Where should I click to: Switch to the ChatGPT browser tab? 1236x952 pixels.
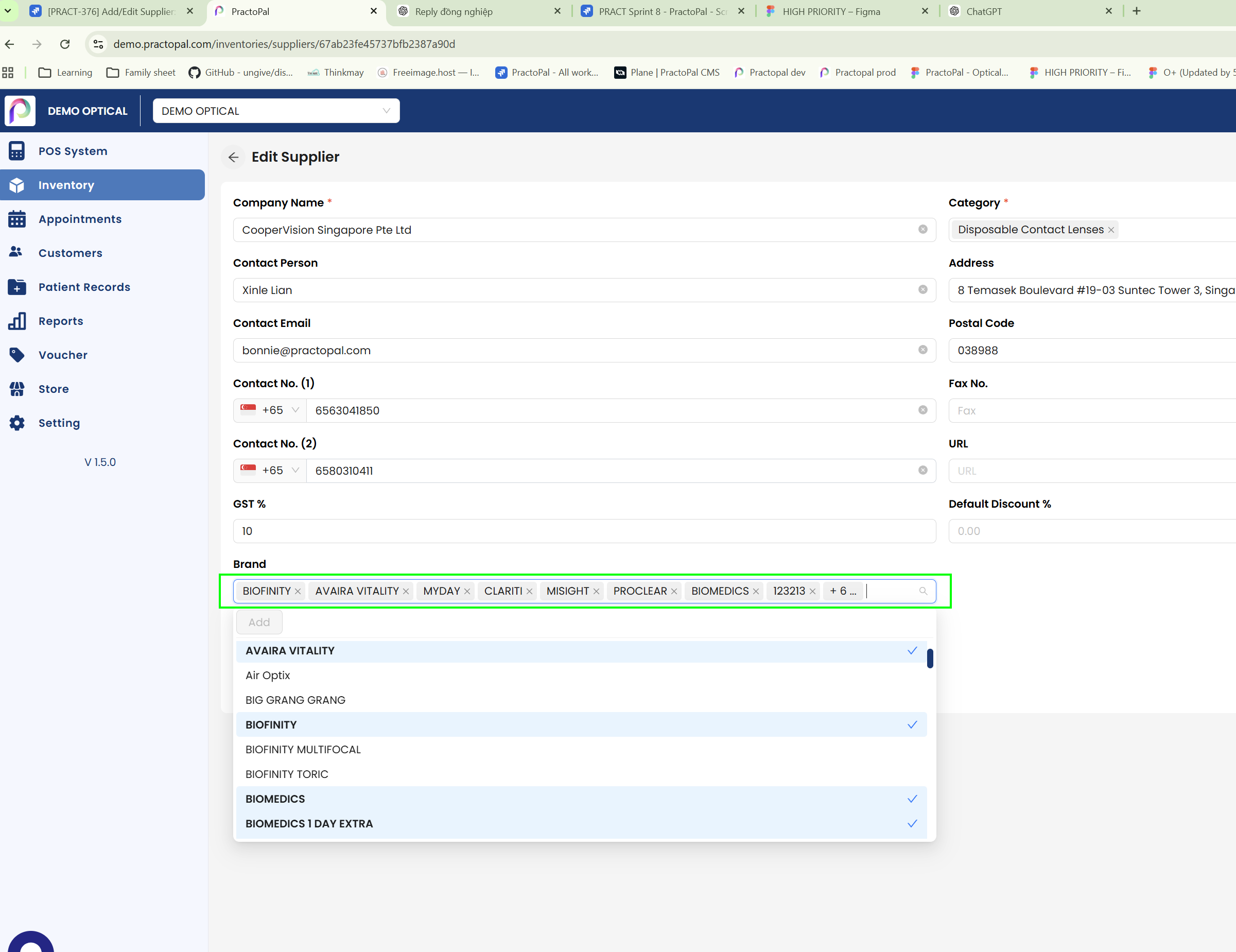point(984,11)
